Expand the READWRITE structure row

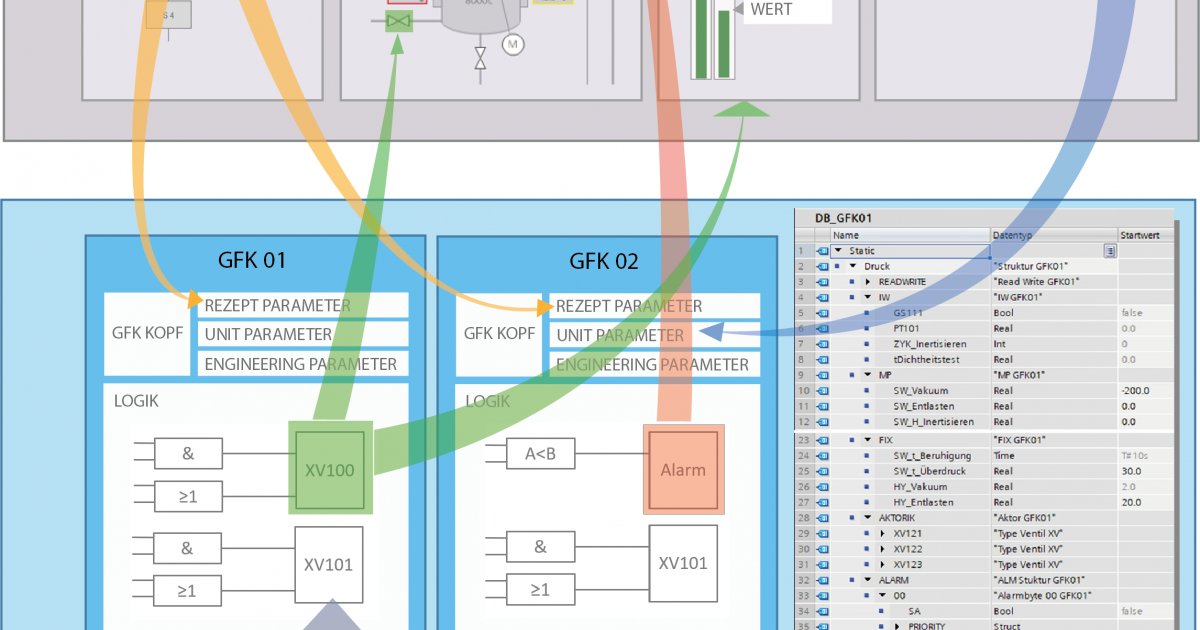(x=867, y=282)
